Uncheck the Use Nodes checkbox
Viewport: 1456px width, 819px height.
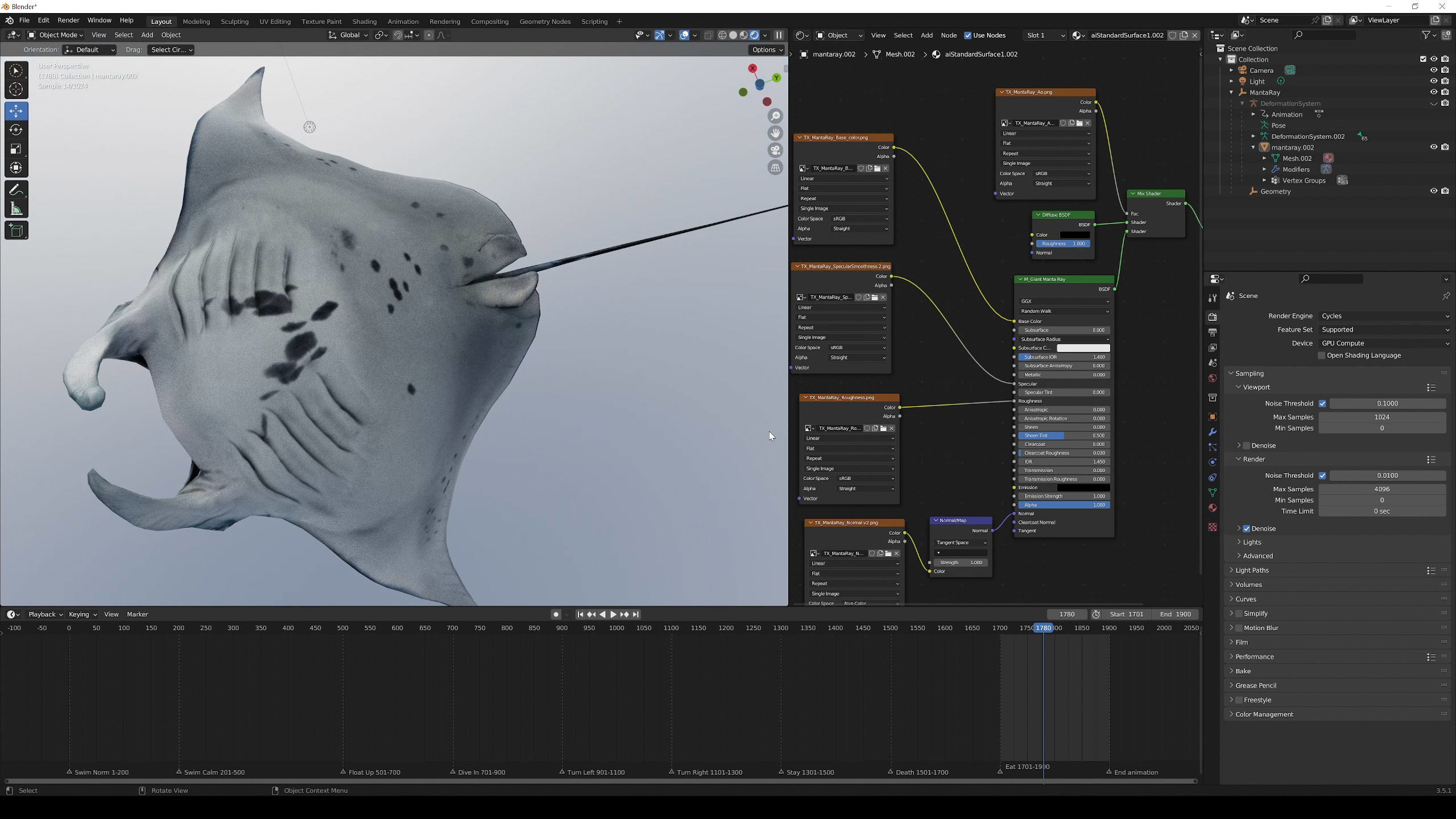(967, 35)
